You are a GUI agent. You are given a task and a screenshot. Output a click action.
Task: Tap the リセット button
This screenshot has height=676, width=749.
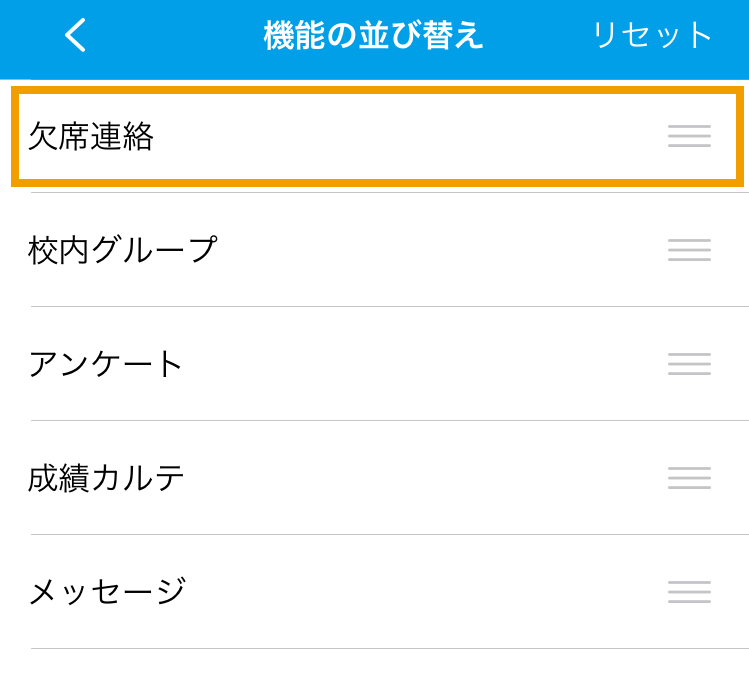(x=652, y=35)
